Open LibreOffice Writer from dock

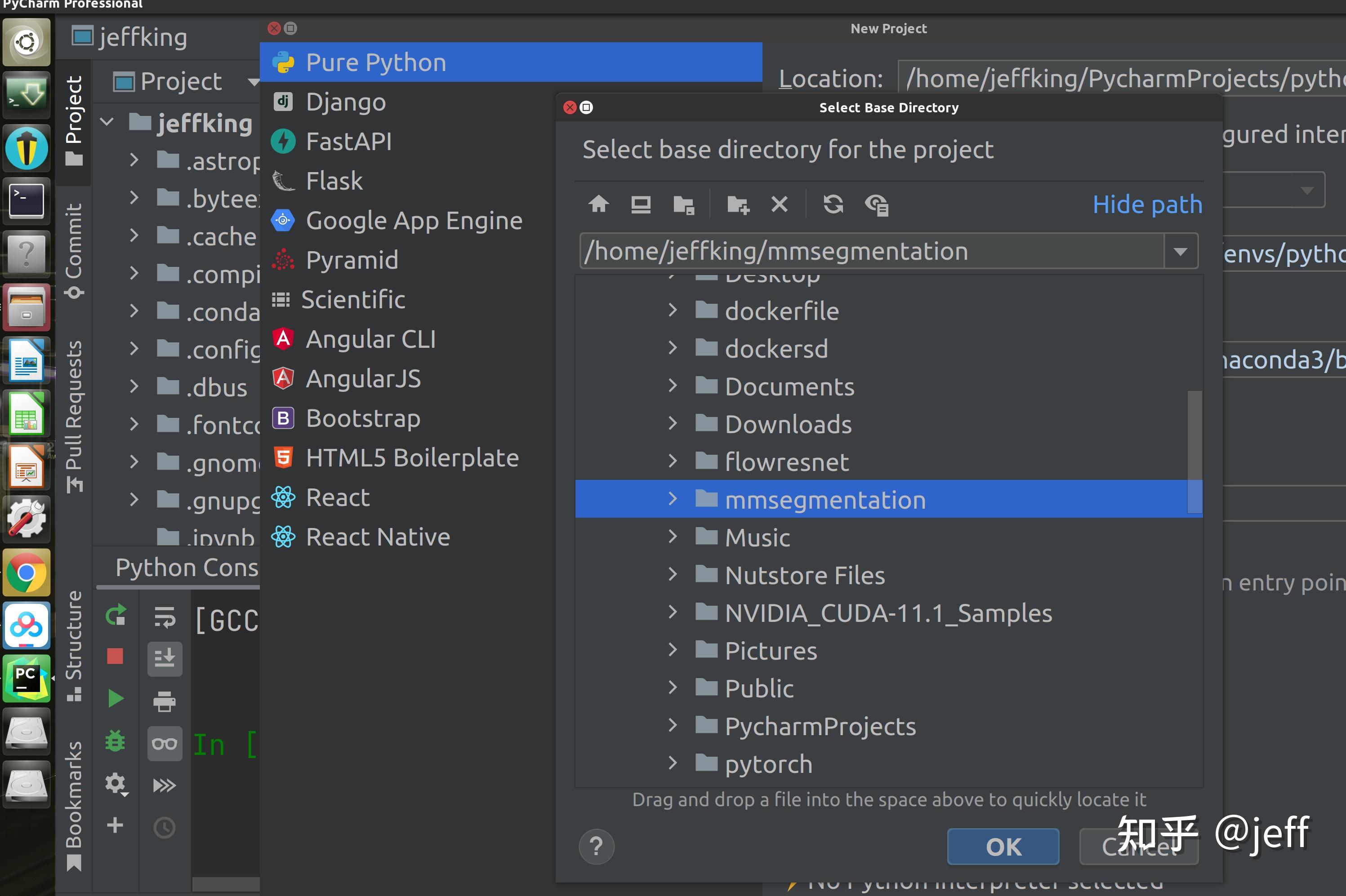point(26,360)
